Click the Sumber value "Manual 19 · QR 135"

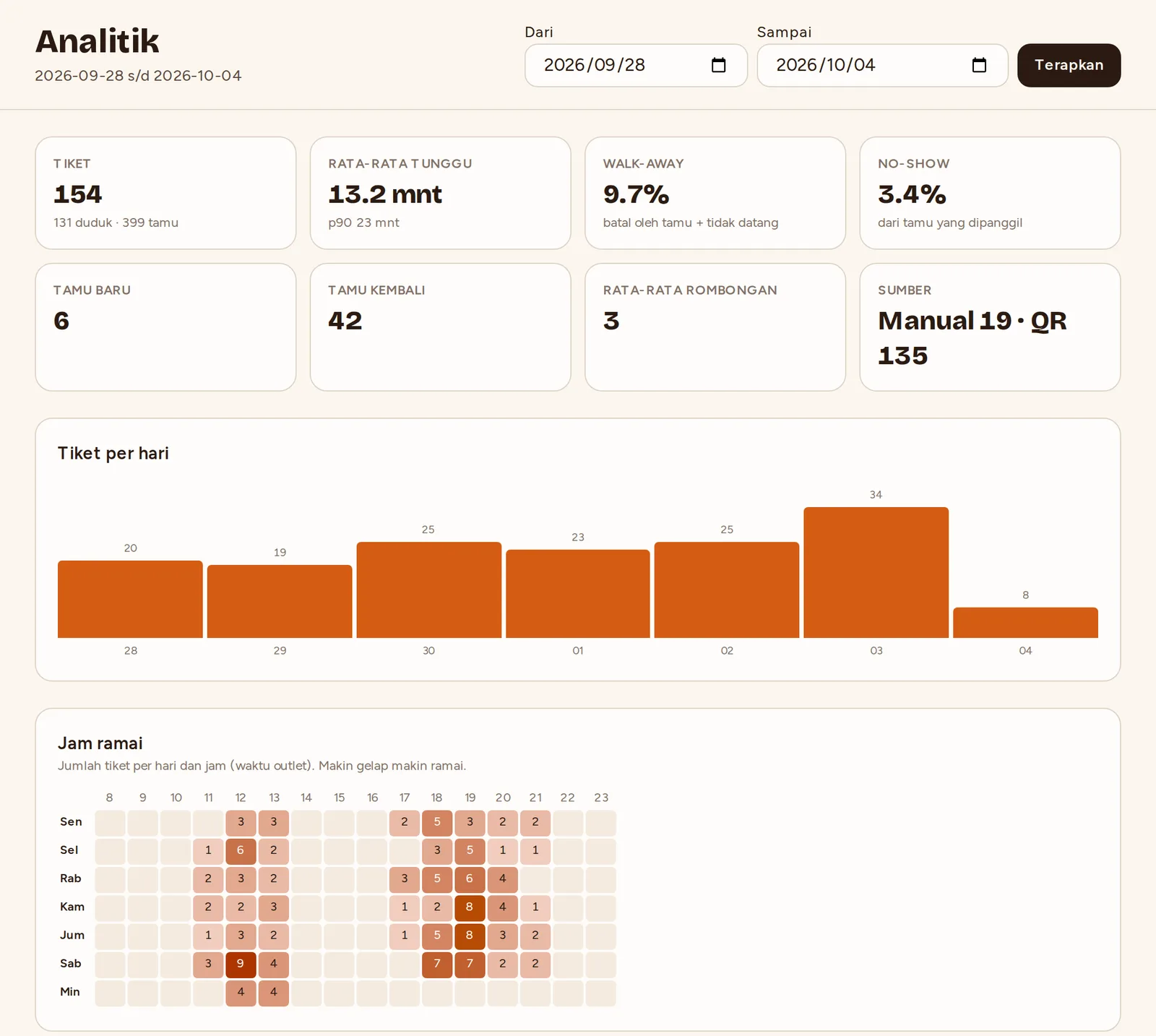[x=972, y=338]
